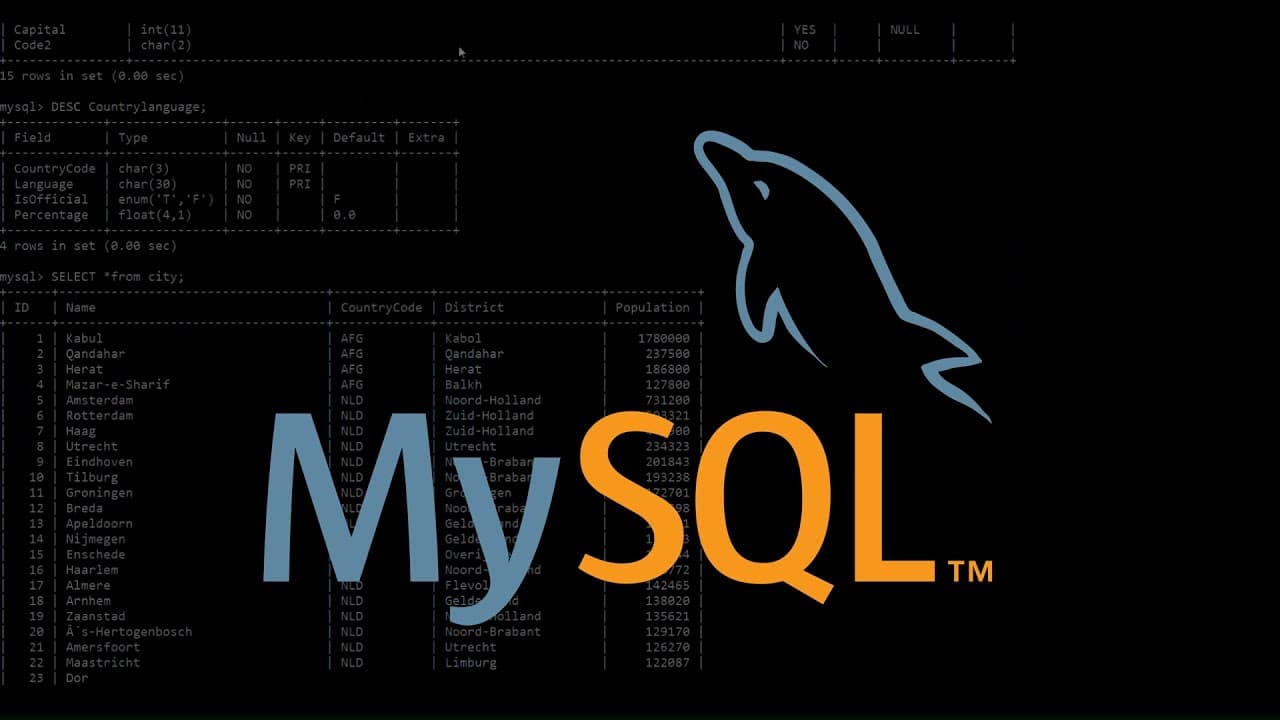Click the 'Default' column header
The image size is (1280, 720).
click(x=359, y=138)
